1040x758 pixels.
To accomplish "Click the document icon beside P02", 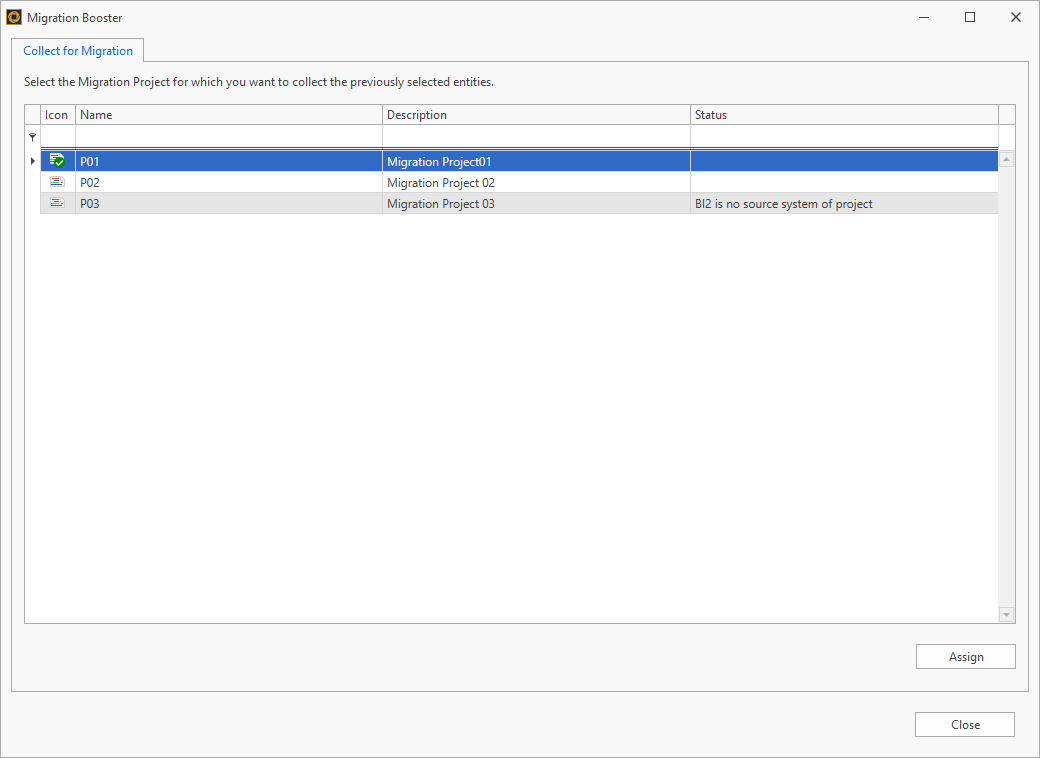I will tap(57, 182).
